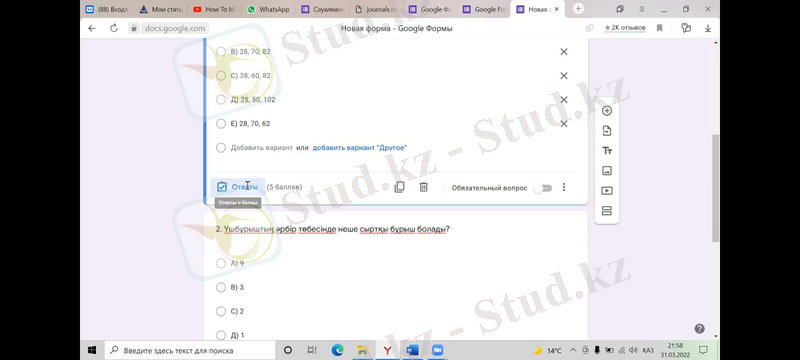Click Добавить вариант to add option
Image resolution: width=800 pixels, height=360 pixels.
tap(262, 148)
